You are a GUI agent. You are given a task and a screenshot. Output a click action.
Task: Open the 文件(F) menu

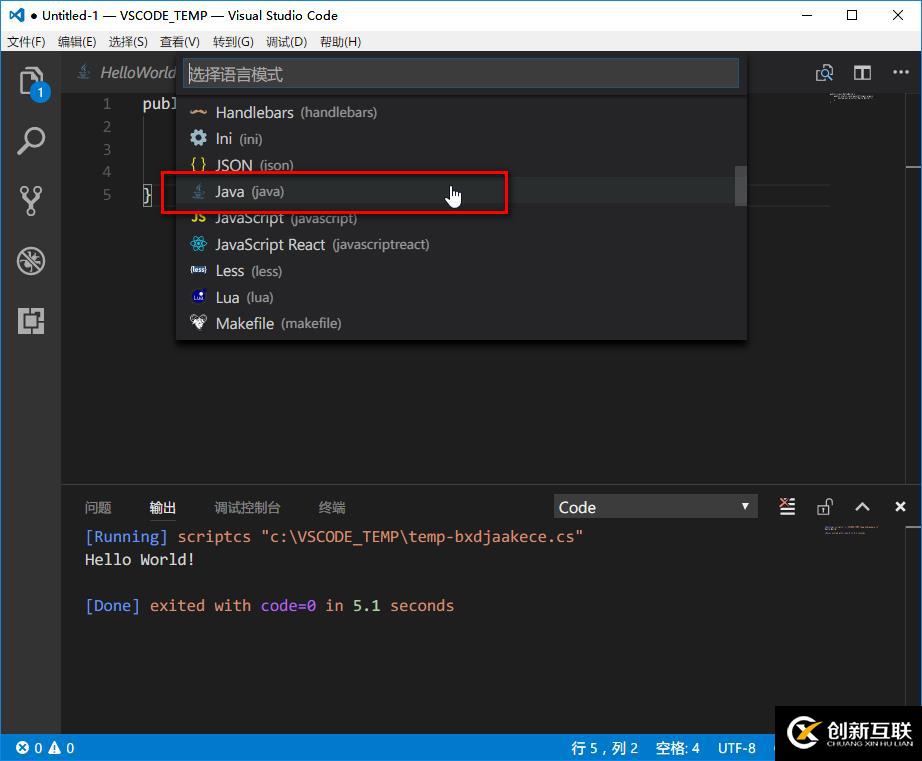pos(26,42)
